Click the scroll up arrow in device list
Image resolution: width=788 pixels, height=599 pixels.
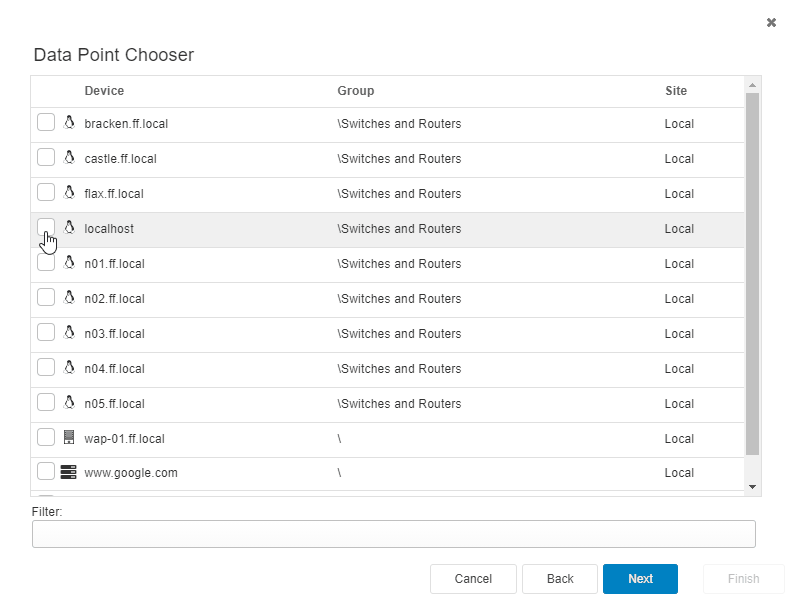pos(752,85)
